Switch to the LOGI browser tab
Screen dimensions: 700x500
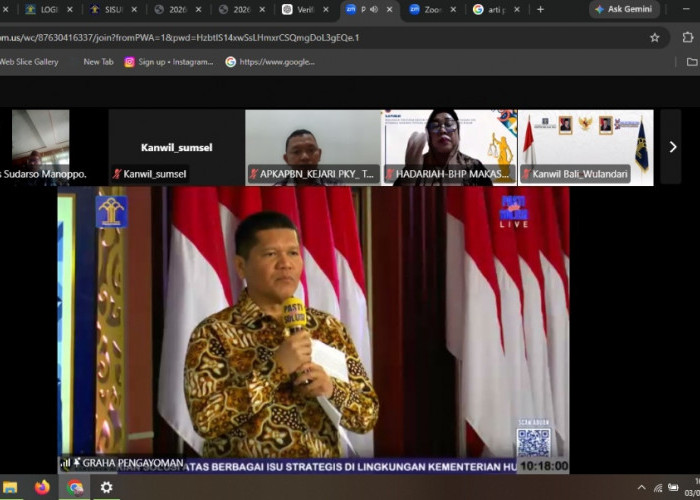[x=44, y=9]
